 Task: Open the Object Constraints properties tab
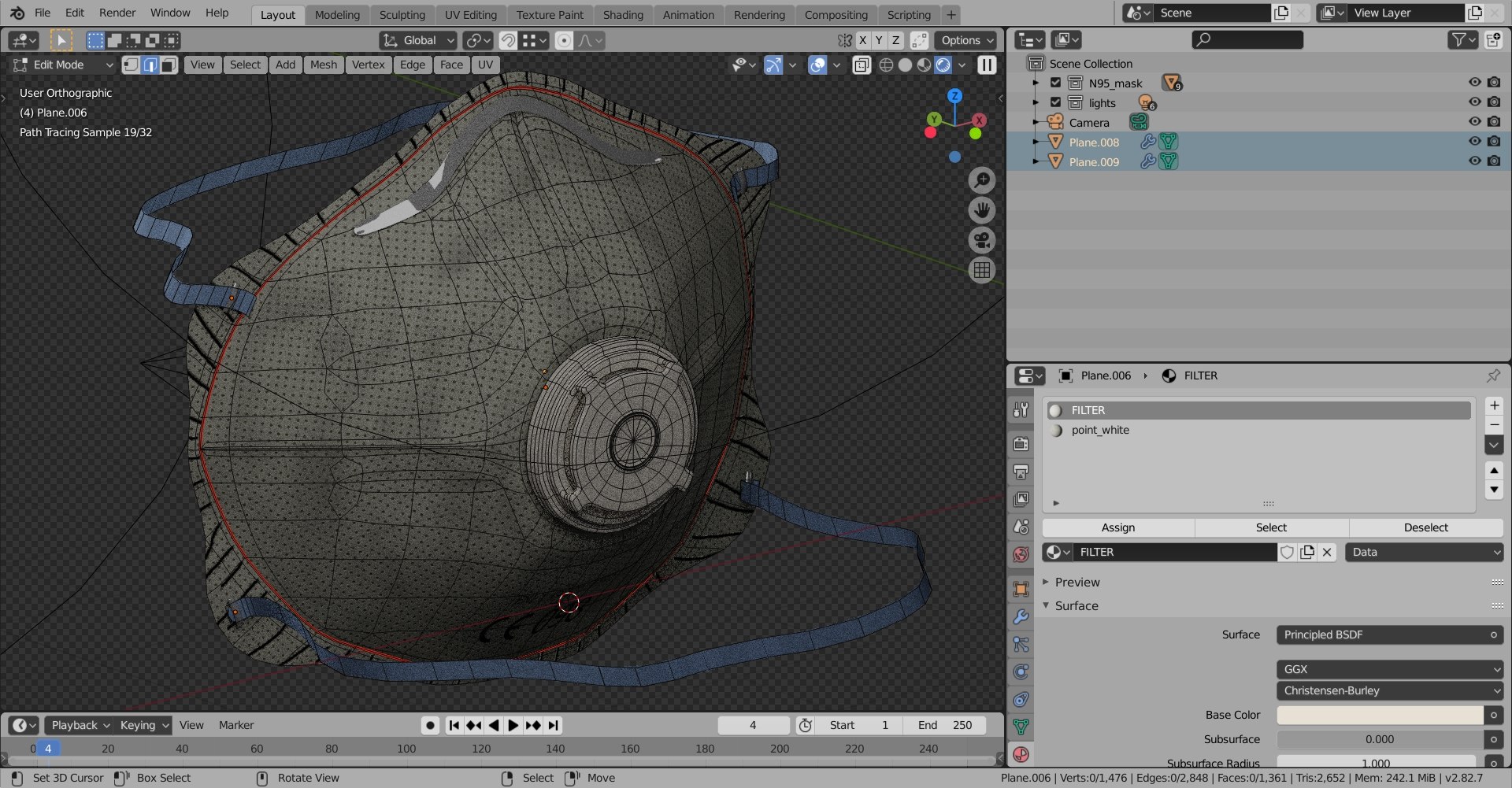coord(1021,700)
